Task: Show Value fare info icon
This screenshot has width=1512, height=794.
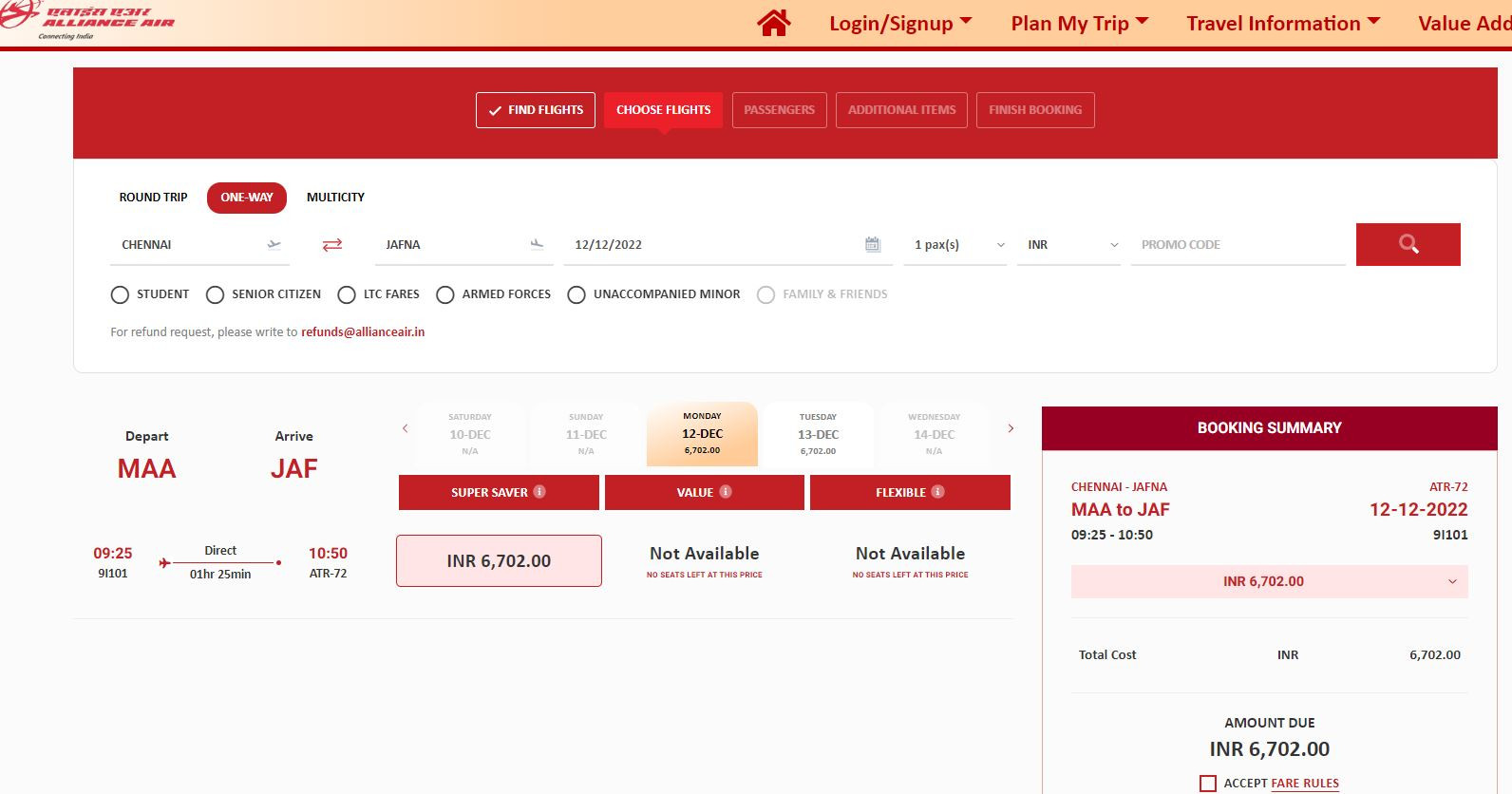Action: pyautogui.click(x=726, y=492)
